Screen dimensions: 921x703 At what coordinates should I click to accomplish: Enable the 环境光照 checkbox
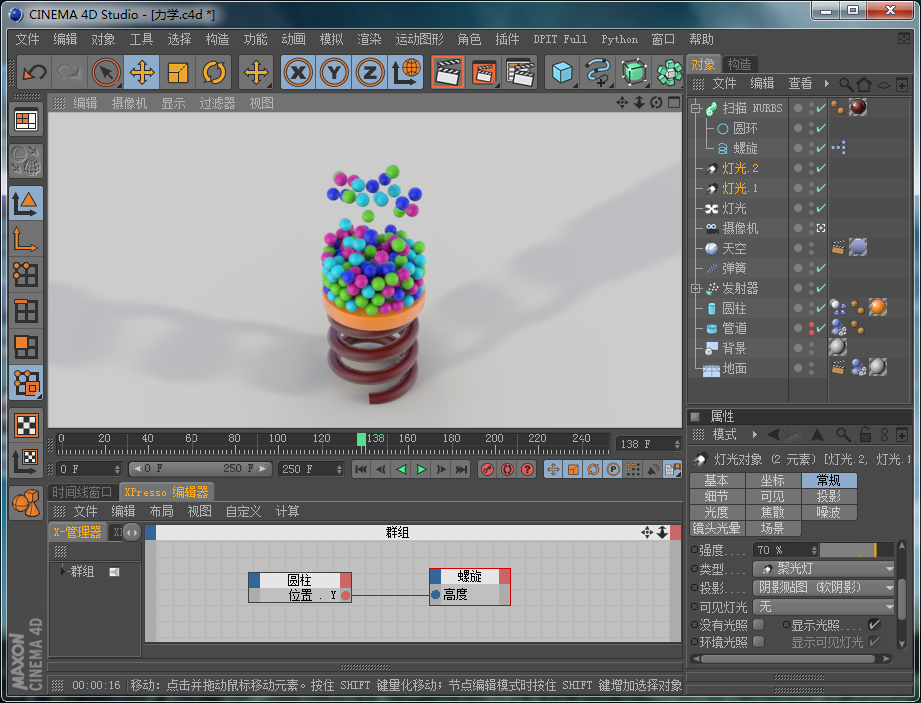(x=758, y=642)
